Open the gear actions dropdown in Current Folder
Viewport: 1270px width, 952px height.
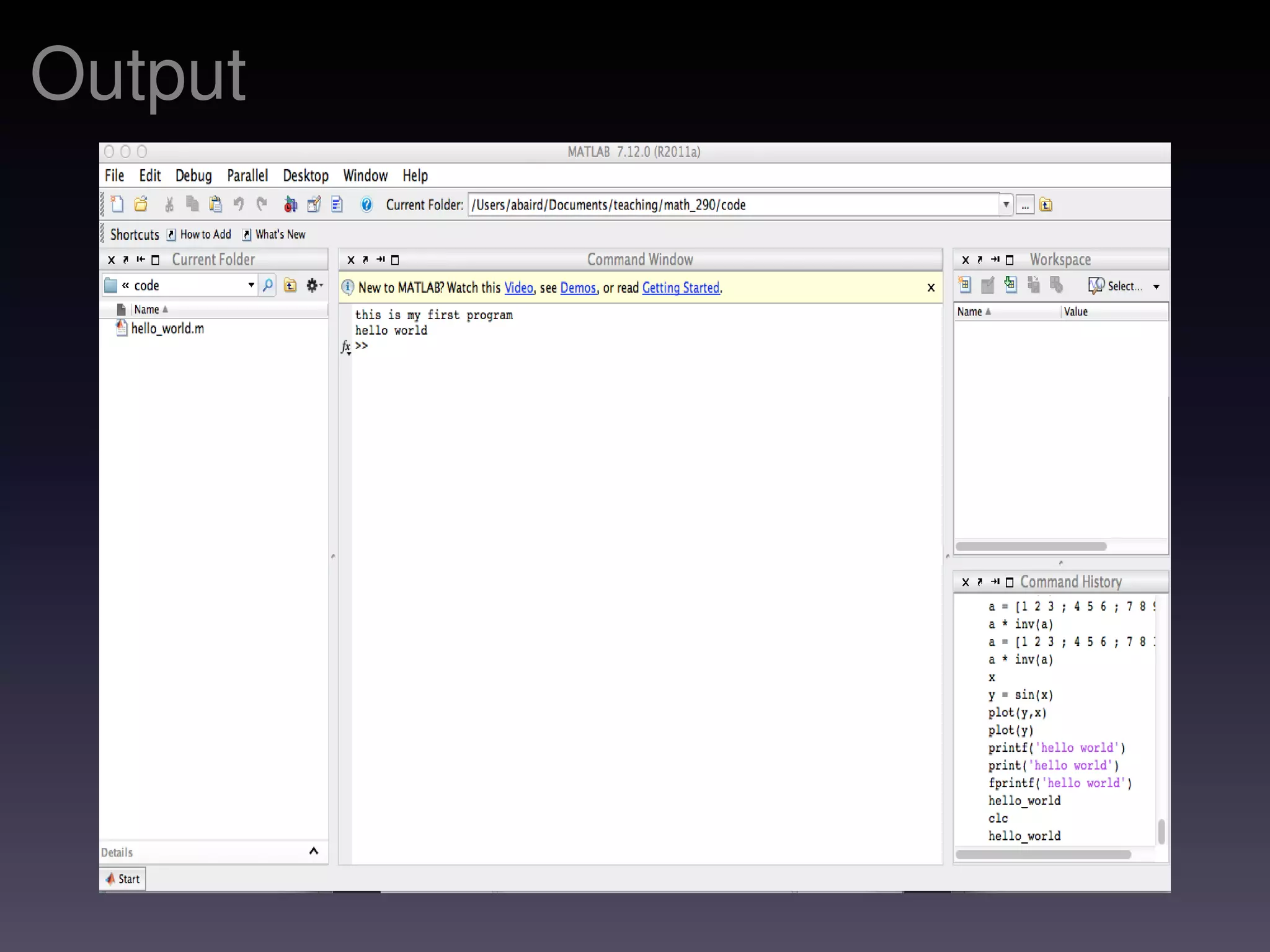point(314,285)
